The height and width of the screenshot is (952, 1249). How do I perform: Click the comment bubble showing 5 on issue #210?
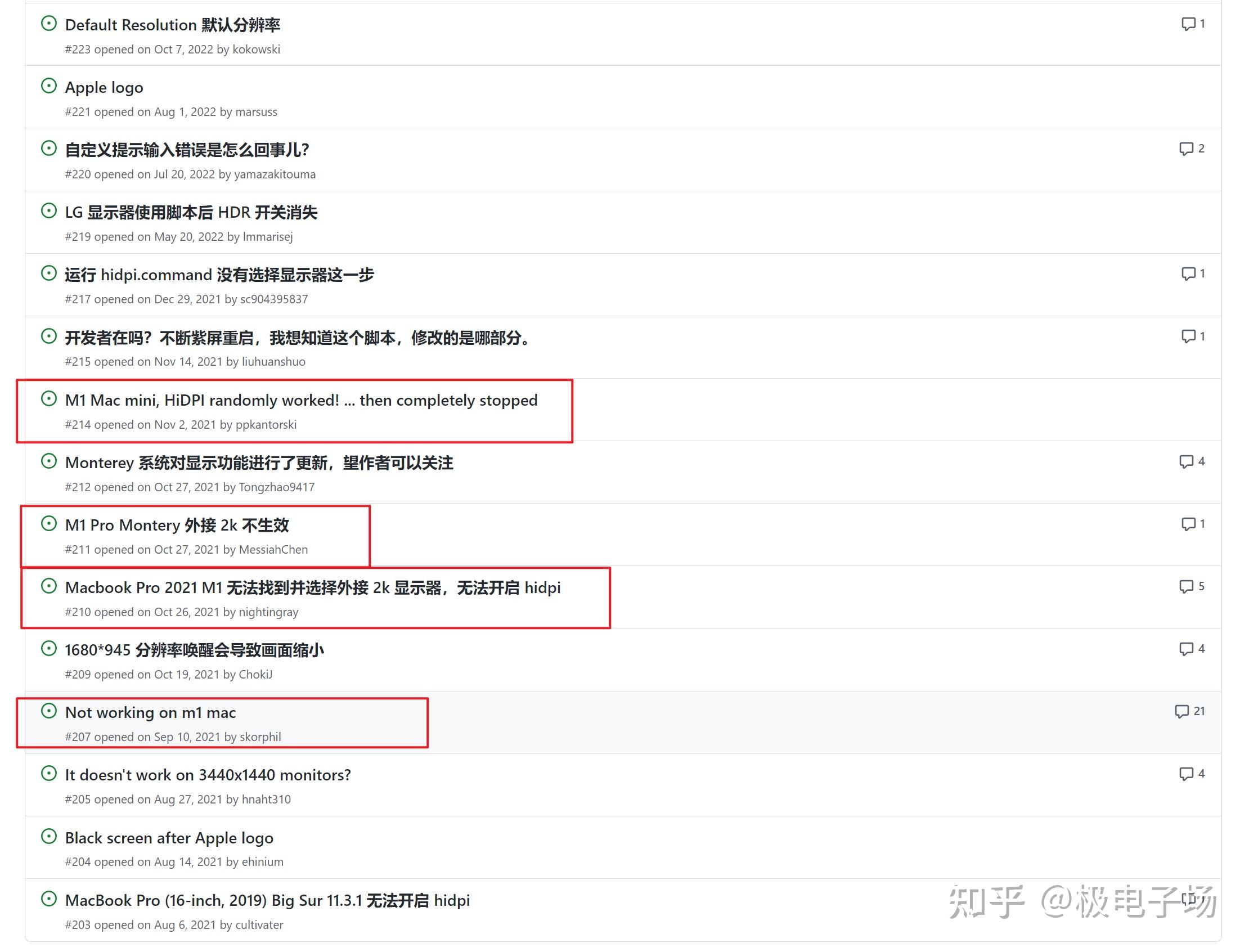(x=1188, y=586)
